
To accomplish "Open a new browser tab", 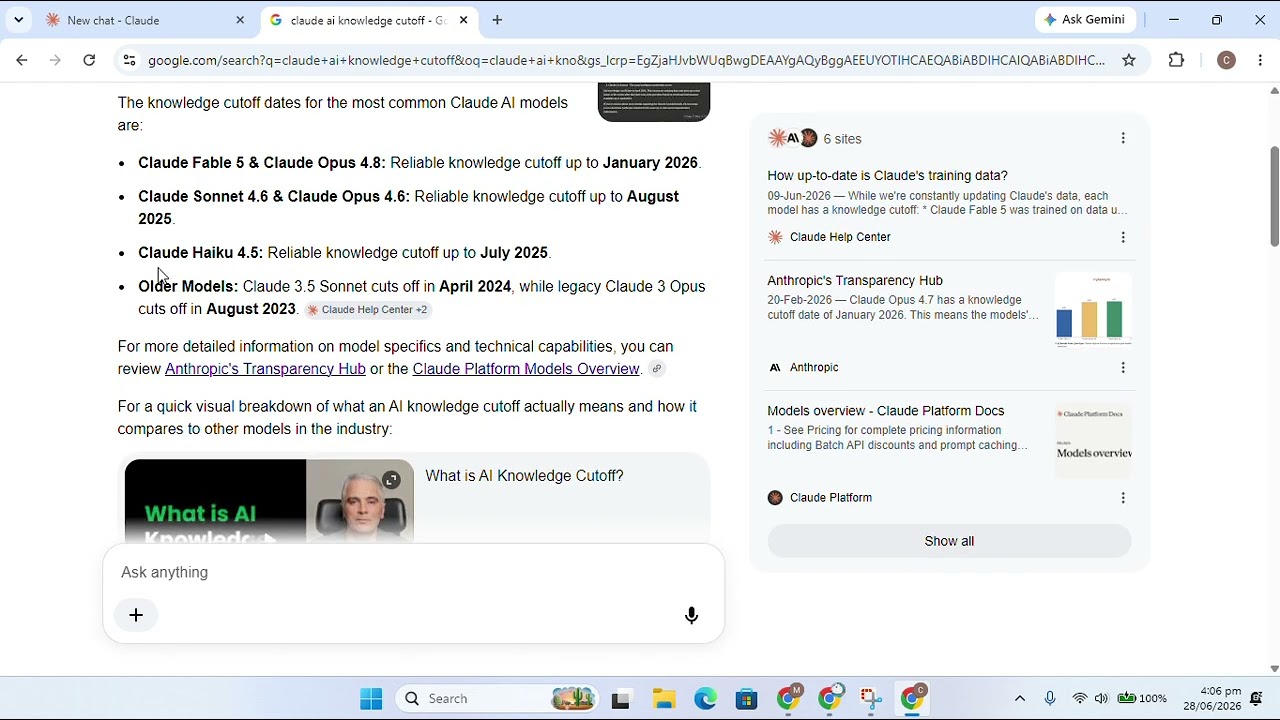I will (x=497, y=20).
